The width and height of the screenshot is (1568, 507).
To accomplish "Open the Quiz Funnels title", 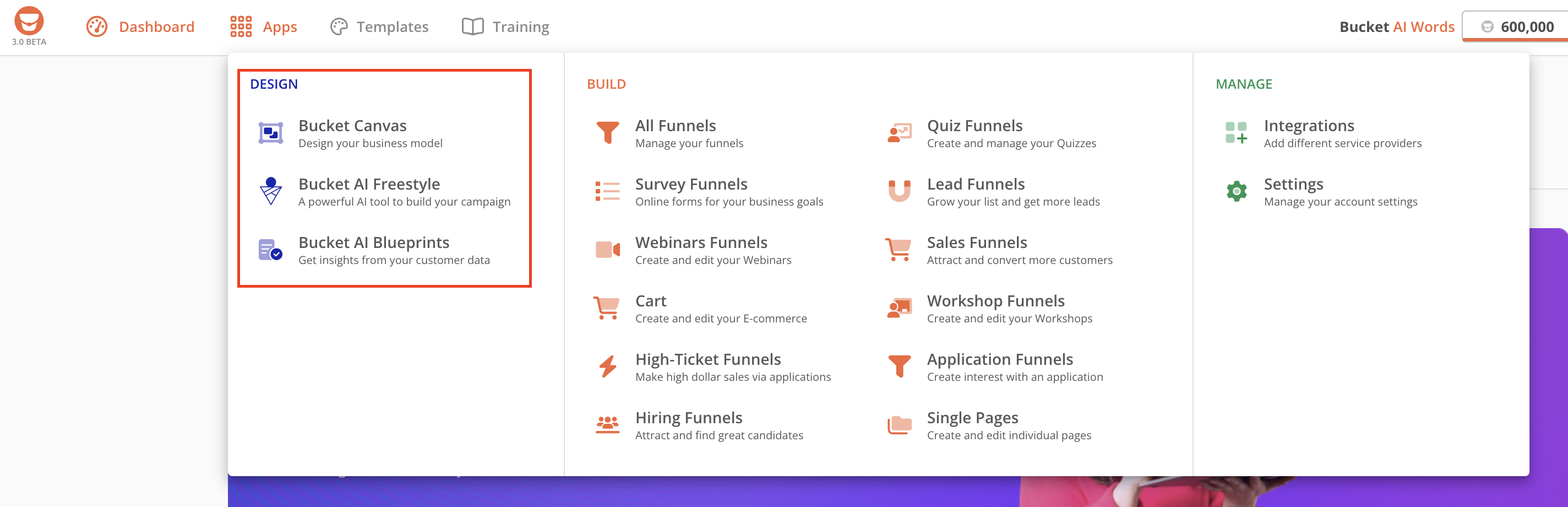I will pyautogui.click(x=974, y=126).
